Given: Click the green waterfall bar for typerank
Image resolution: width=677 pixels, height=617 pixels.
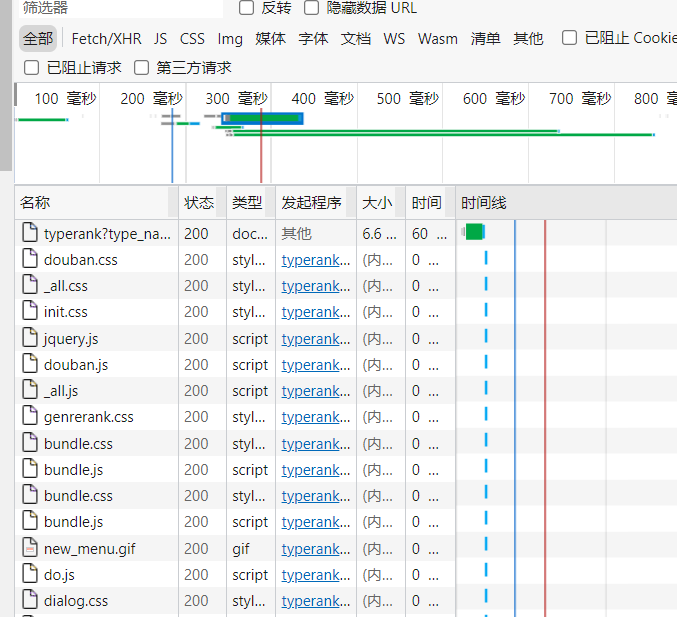Looking at the screenshot, I should point(474,232).
